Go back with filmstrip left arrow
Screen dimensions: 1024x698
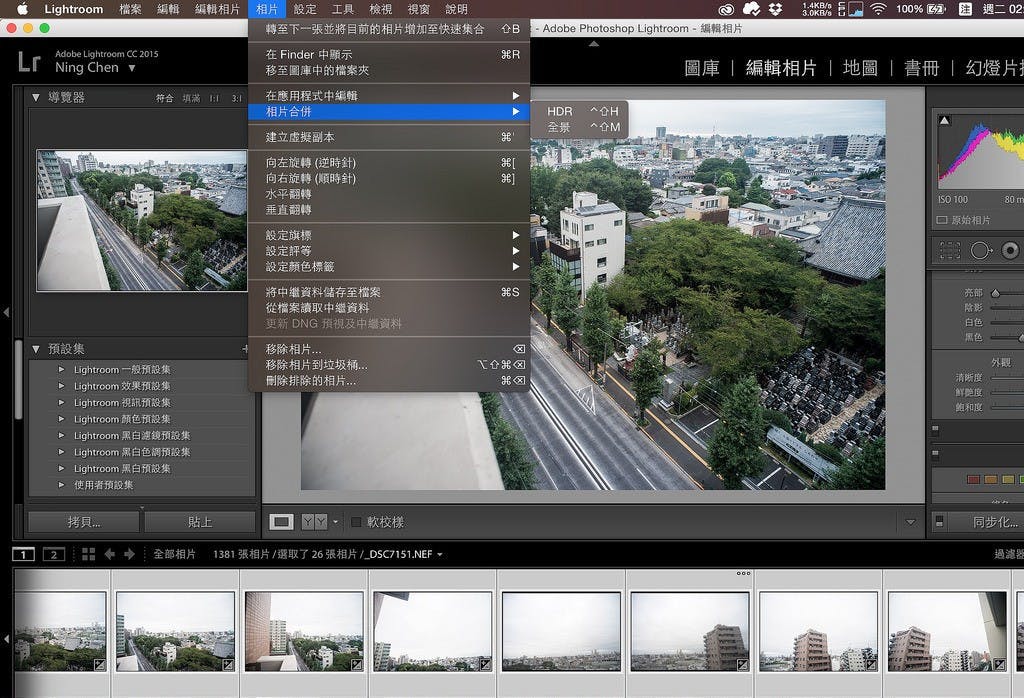[109, 554]
